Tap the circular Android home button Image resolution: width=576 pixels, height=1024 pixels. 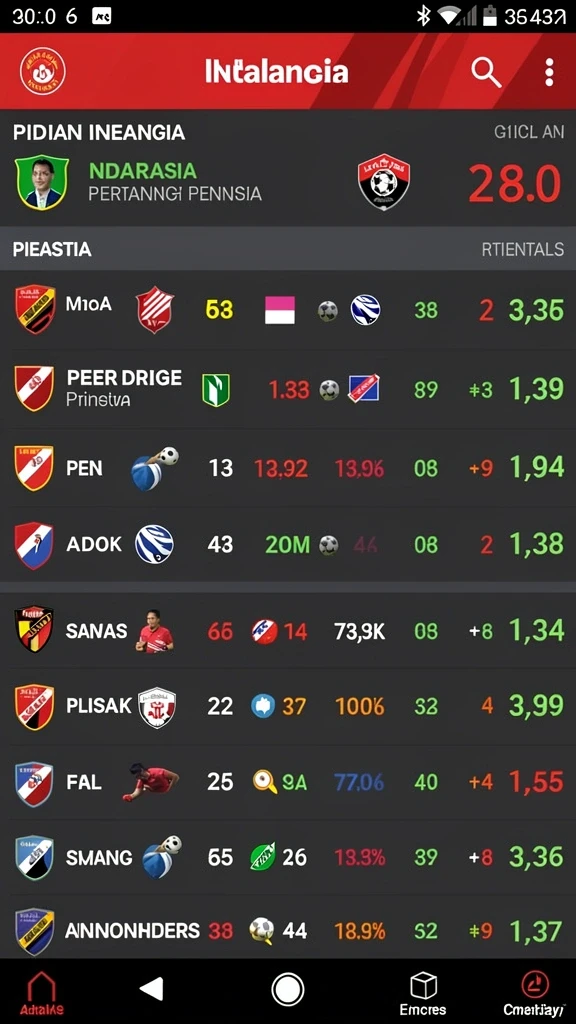[x=287, y=989]
